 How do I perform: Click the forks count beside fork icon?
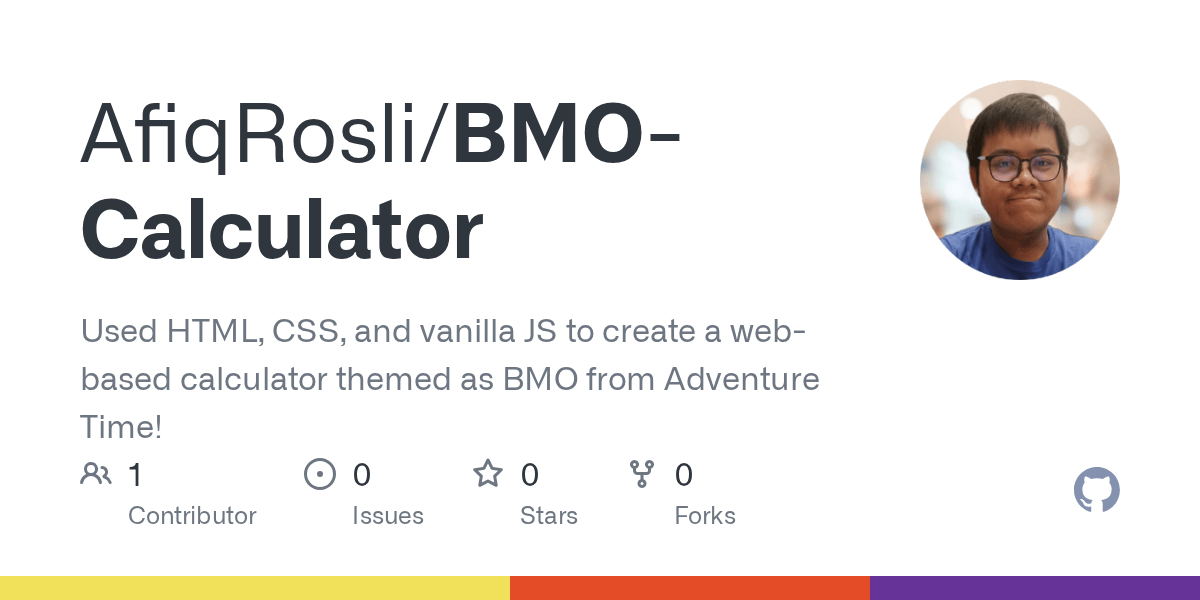point(684,474)
